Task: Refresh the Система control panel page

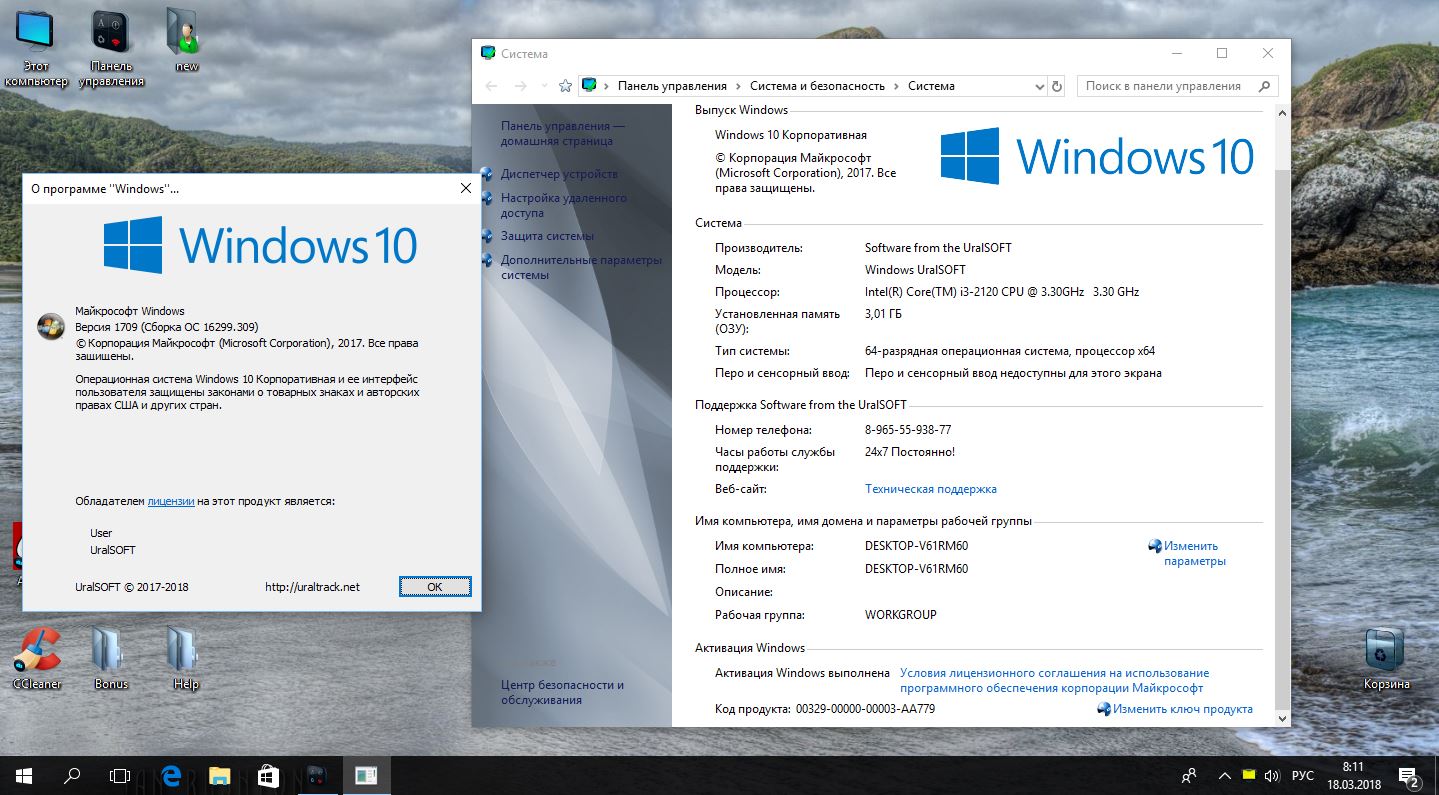Action: pos(1057,86)
